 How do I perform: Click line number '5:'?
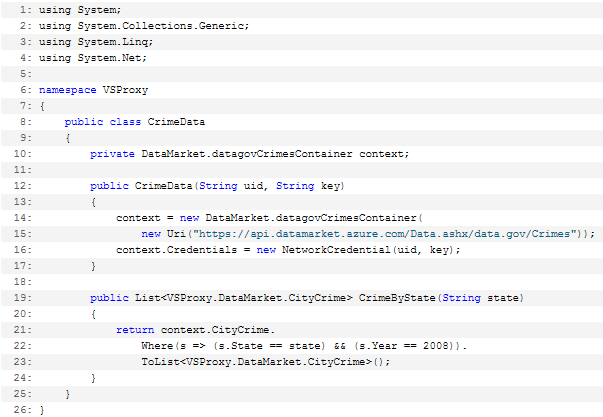click(x=26, y=74)
